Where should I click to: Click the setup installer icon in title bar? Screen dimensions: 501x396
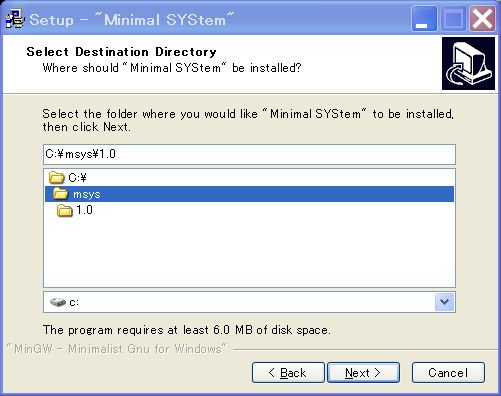[x=15, y=19]
